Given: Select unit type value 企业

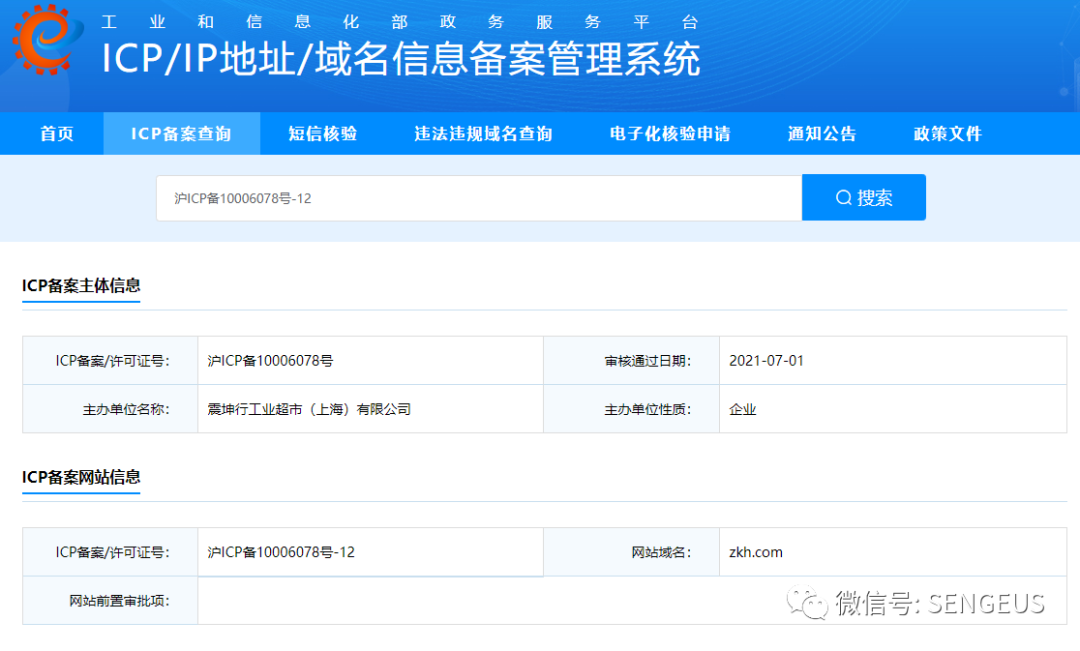Looking at the screenshot, I should pyautogui.click(x=742, y=409).
